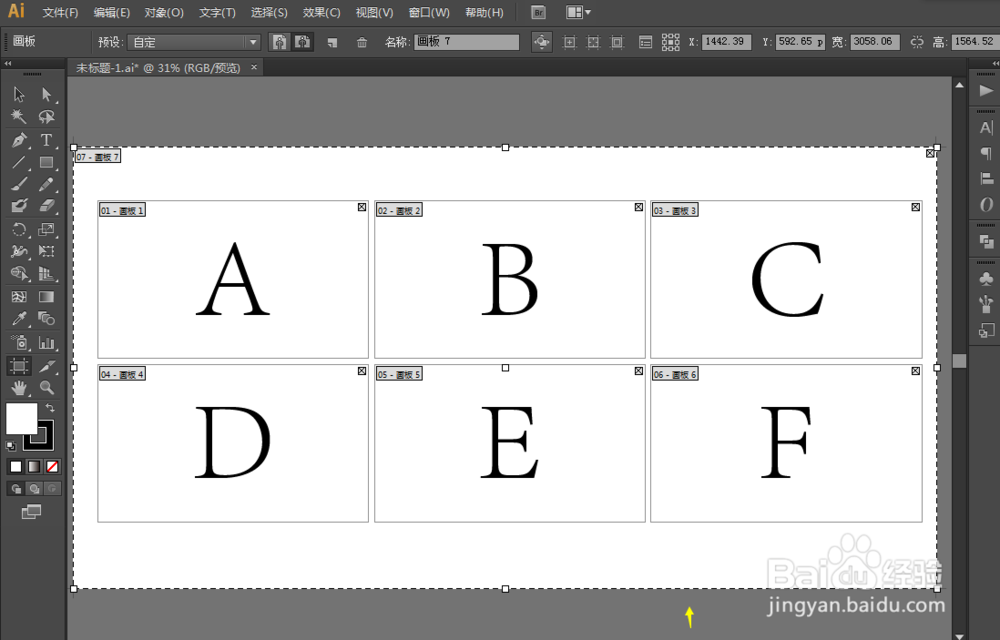Toggle constrain width and height proportions
Screen dimensions: 1000x640
[916, 42]
